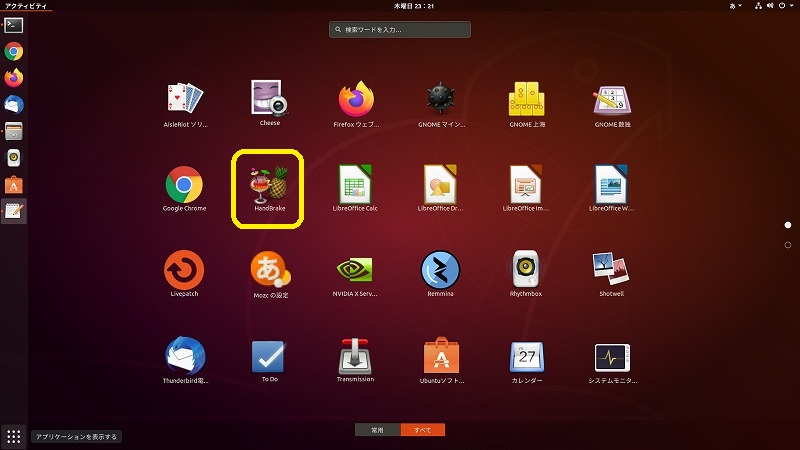800x450 pixels.
Task: Open LibreOffice Impress
Action: pos(526,189)
